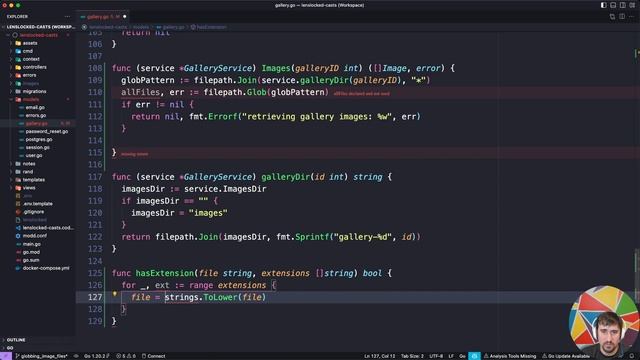Viewport: 640px width, 360px height.
Task: Open docker-compose.yml file
Action: pos(46,268)
